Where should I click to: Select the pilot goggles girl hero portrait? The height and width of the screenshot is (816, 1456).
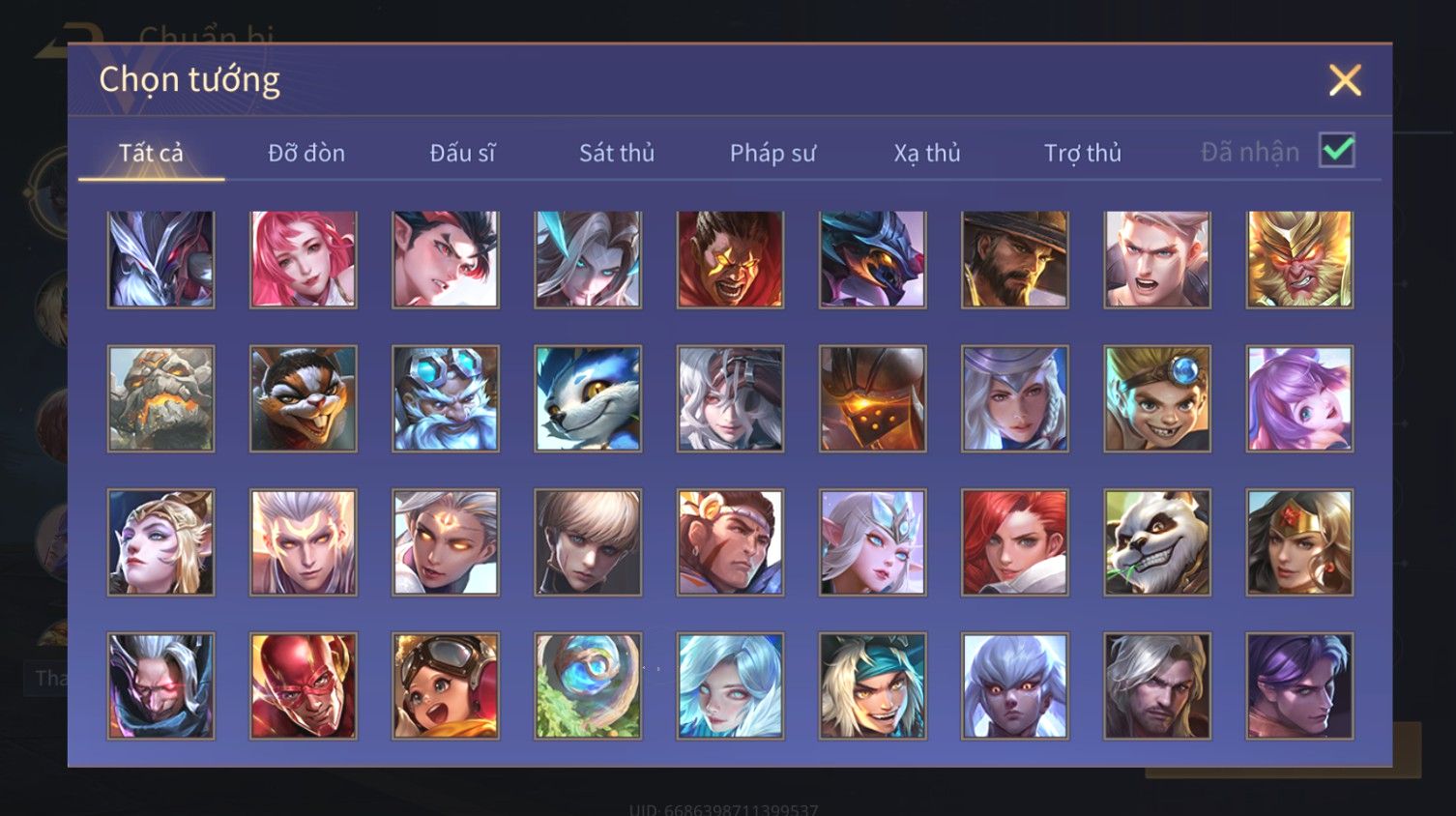[x=446, y=685]
